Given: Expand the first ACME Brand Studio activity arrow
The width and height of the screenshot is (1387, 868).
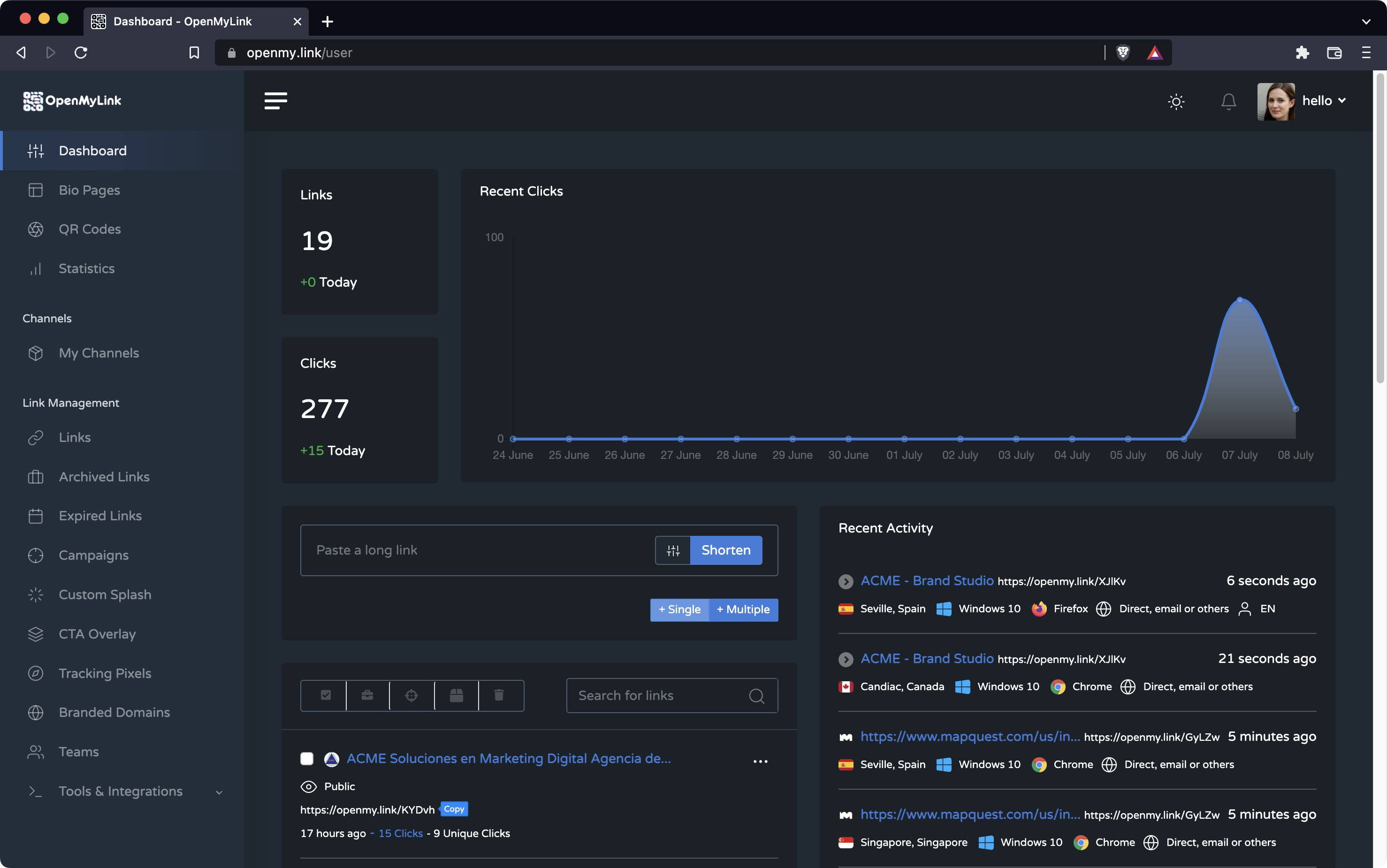Looking at the screenshot, I should pyautogui.click(x=846, y=581).
